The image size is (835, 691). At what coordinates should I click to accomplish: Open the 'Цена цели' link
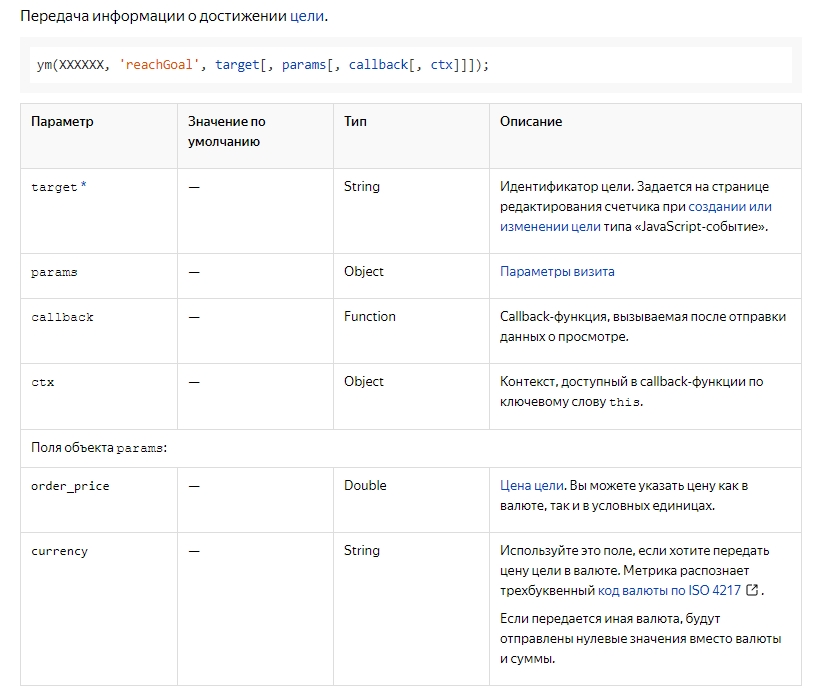tap(531, 486)
